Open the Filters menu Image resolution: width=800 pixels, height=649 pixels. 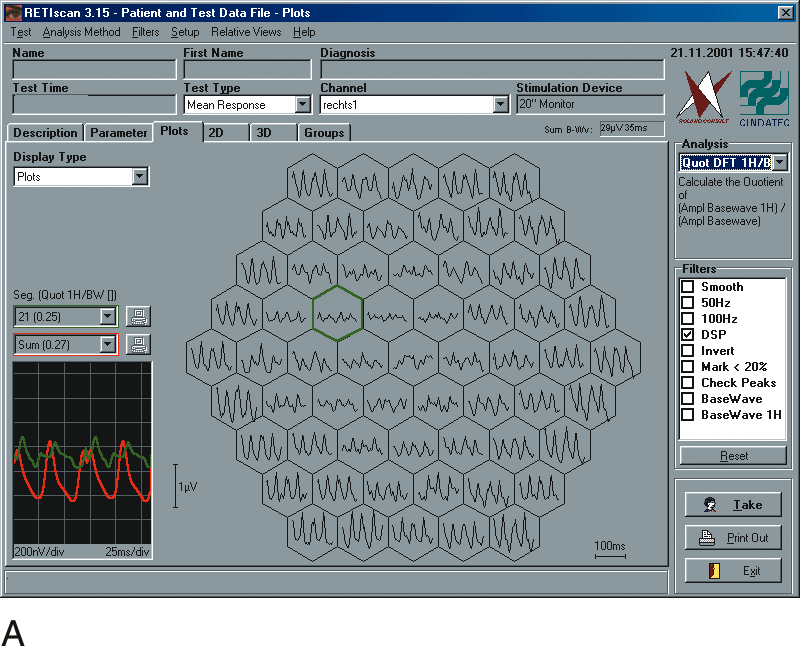pyautogui.click(x=145, y=32)
